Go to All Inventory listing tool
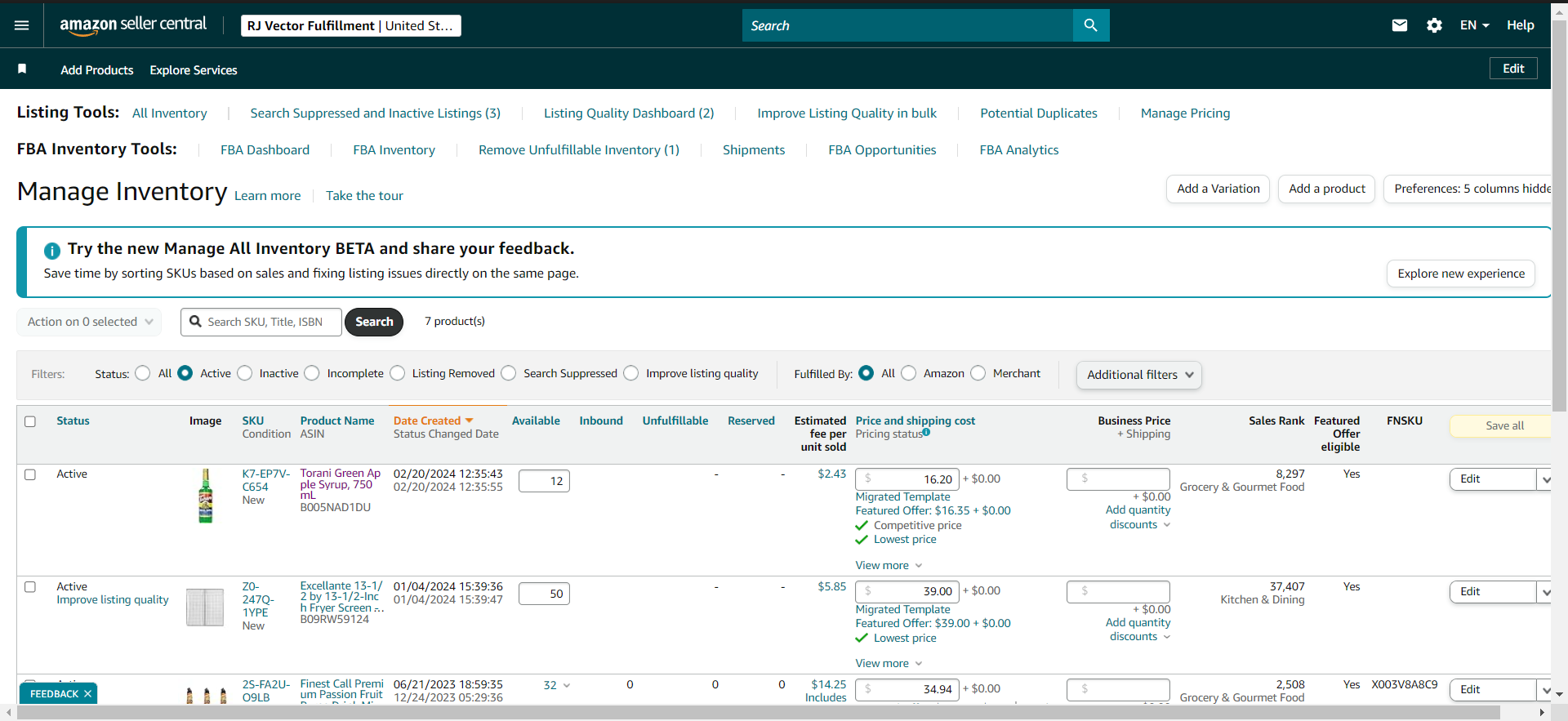The image size is (1568, 721). click(x=170, y=113)
